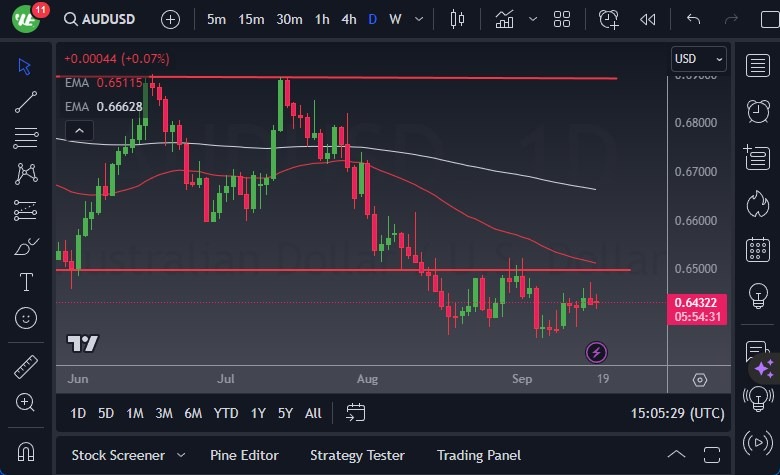The image size is (780, 475).
Task: Toggle the magnet snap mode
Action: coord(26,451)
